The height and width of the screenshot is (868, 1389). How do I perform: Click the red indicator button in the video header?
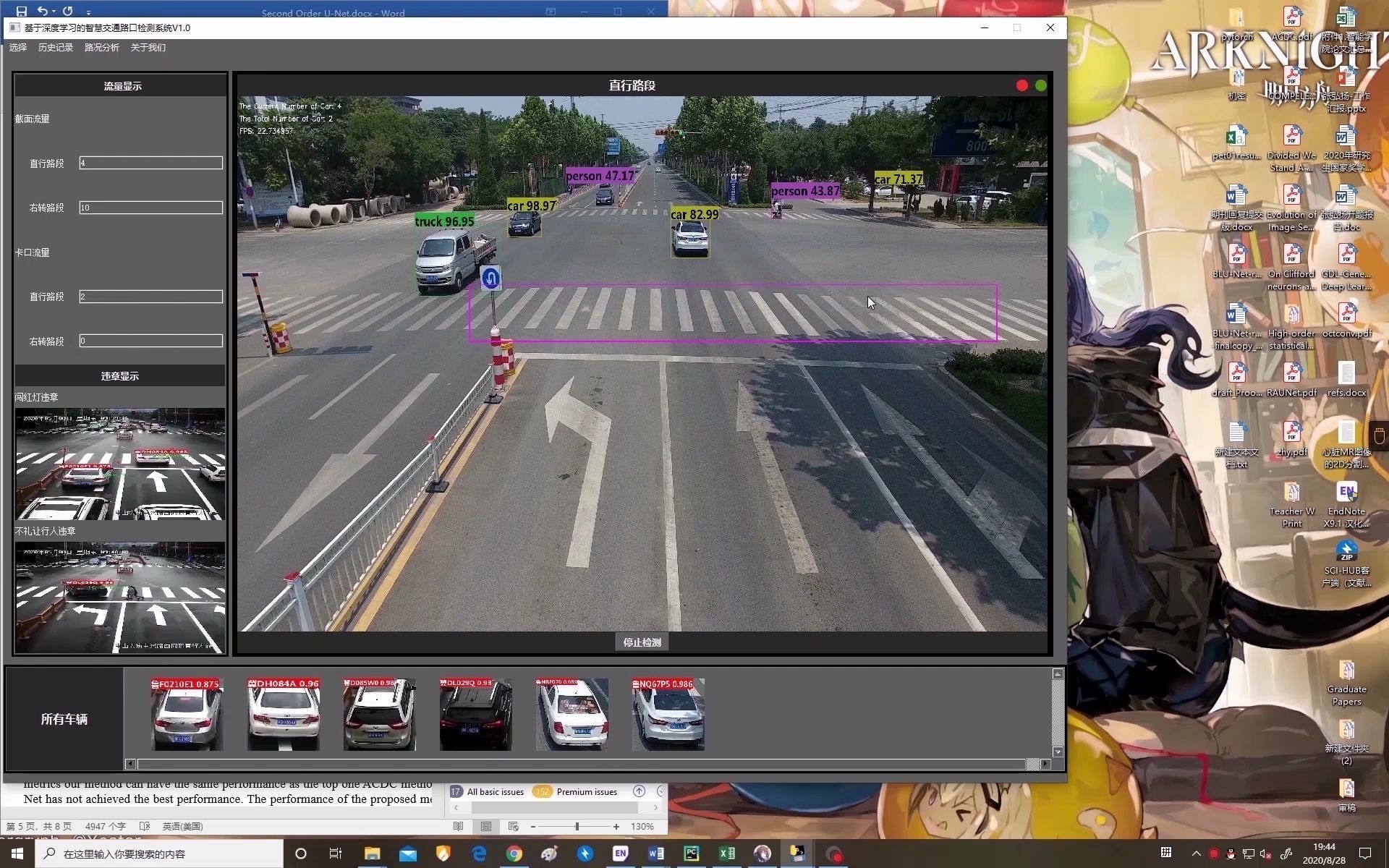click(1022, 85)
